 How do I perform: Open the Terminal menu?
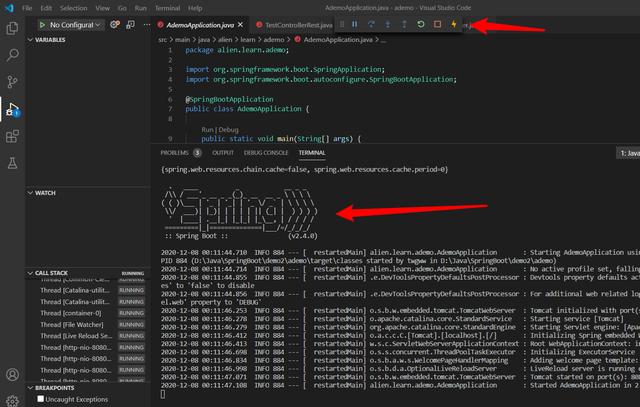167,8
